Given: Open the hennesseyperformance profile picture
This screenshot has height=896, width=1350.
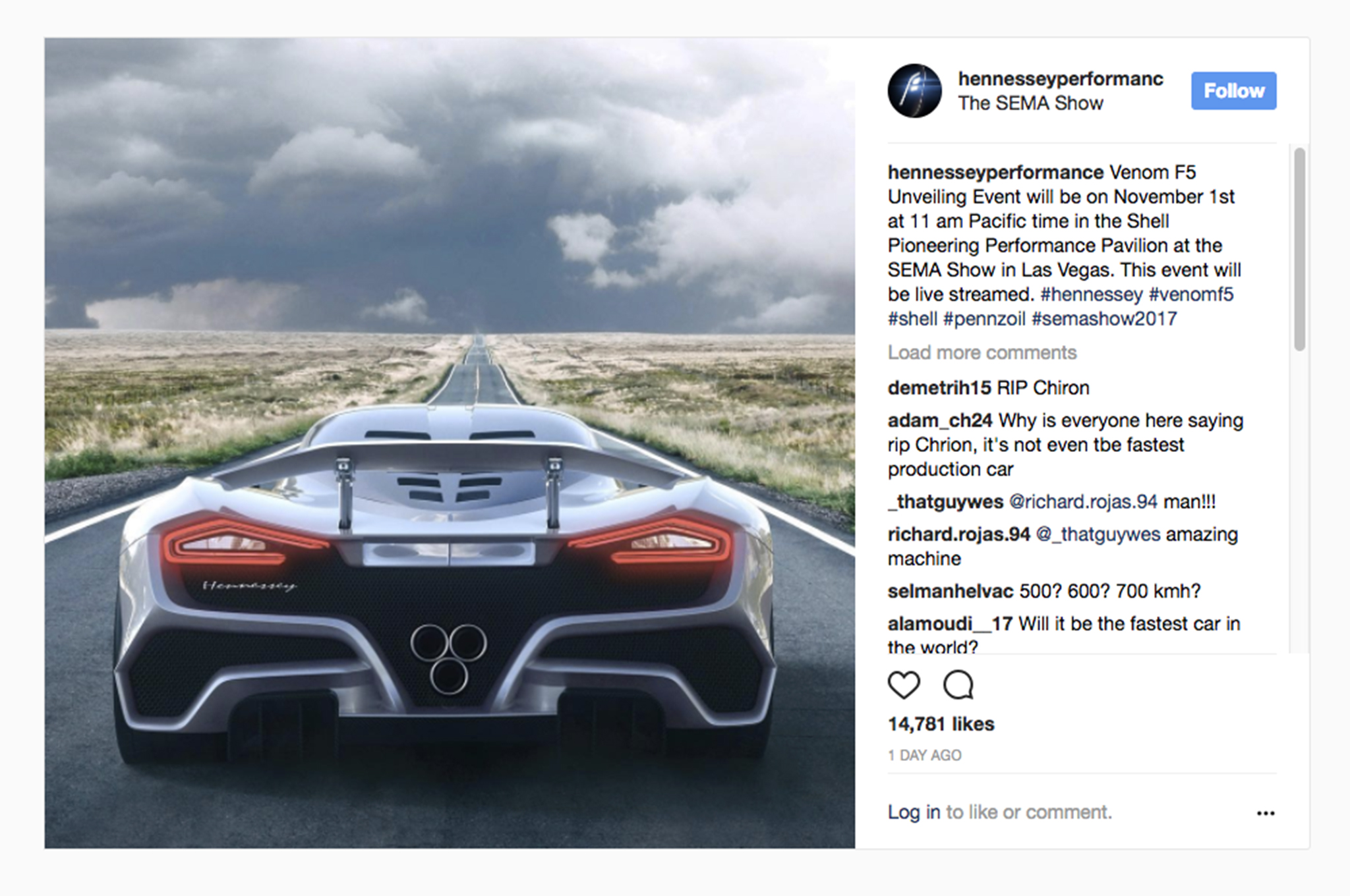Looking at the screenshot, I should [x=914, y=90].
